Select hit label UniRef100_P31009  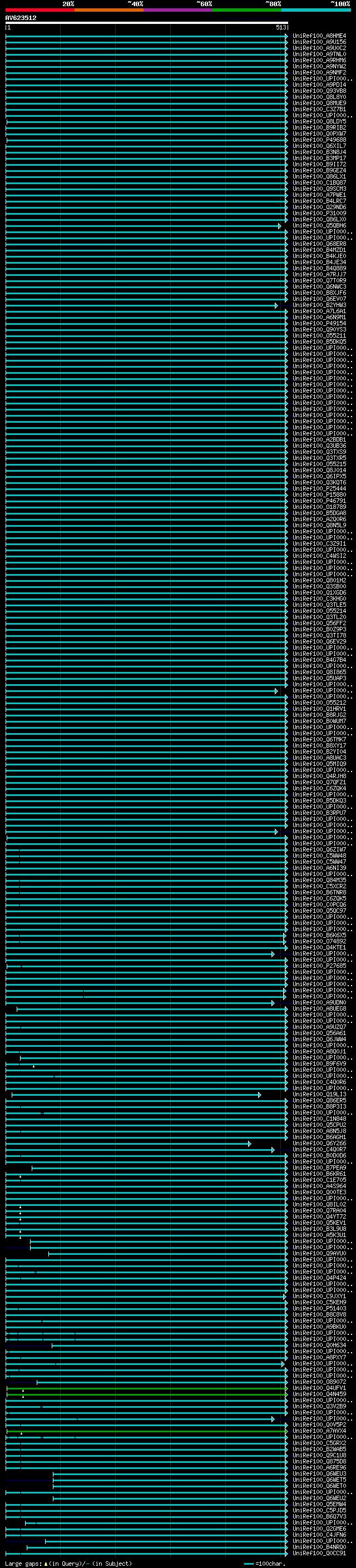319,213
